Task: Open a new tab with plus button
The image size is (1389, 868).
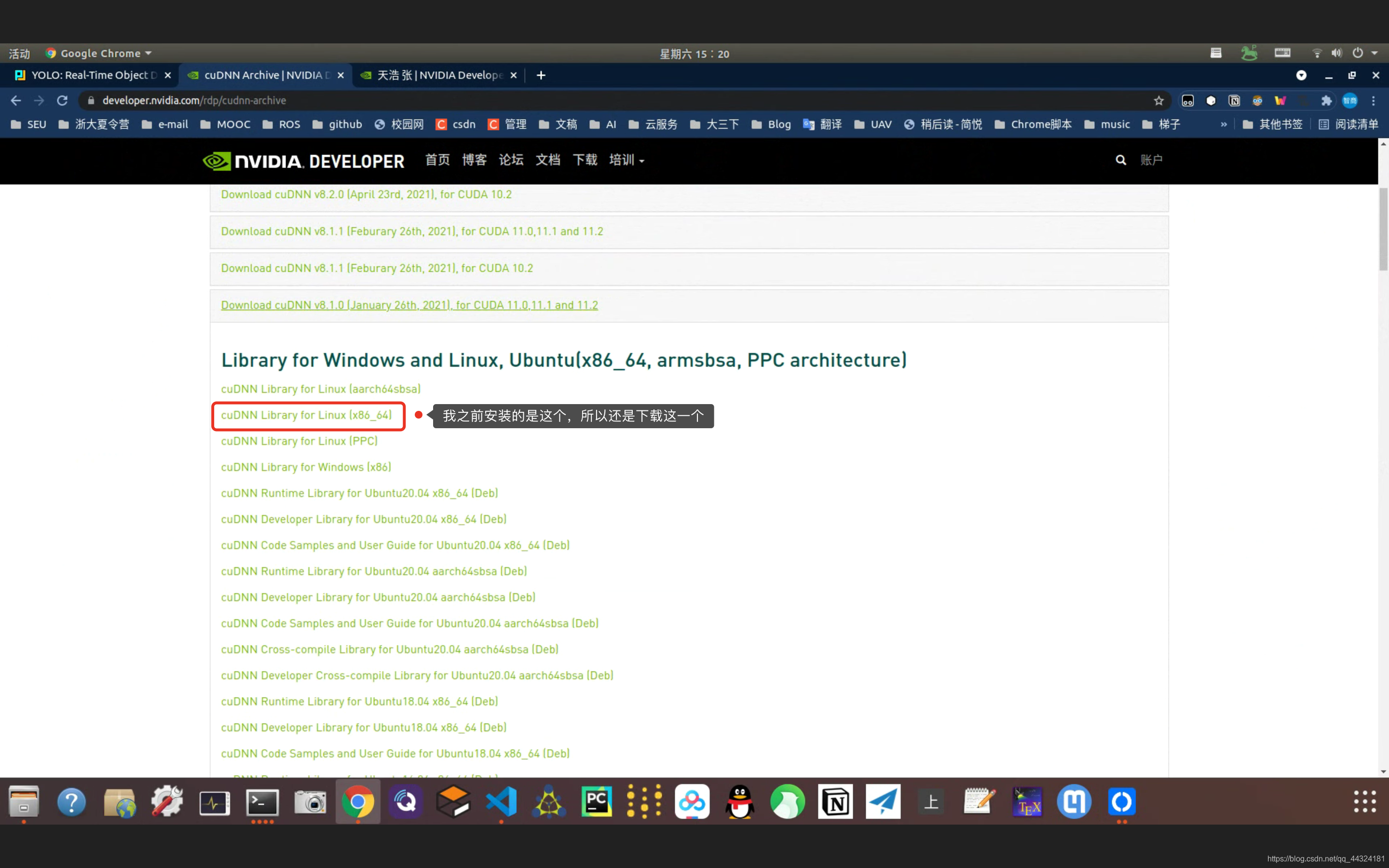Action: [x=541, y=75]
